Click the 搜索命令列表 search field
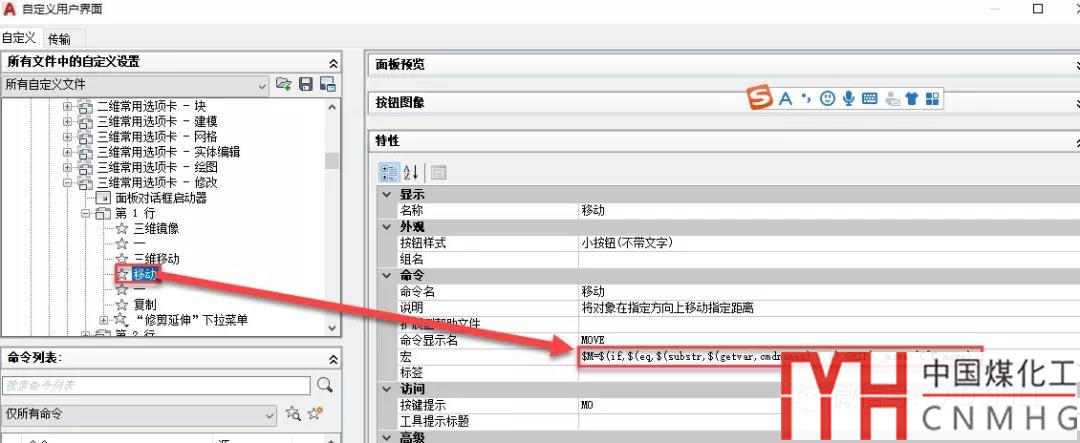 pos(155,385)
